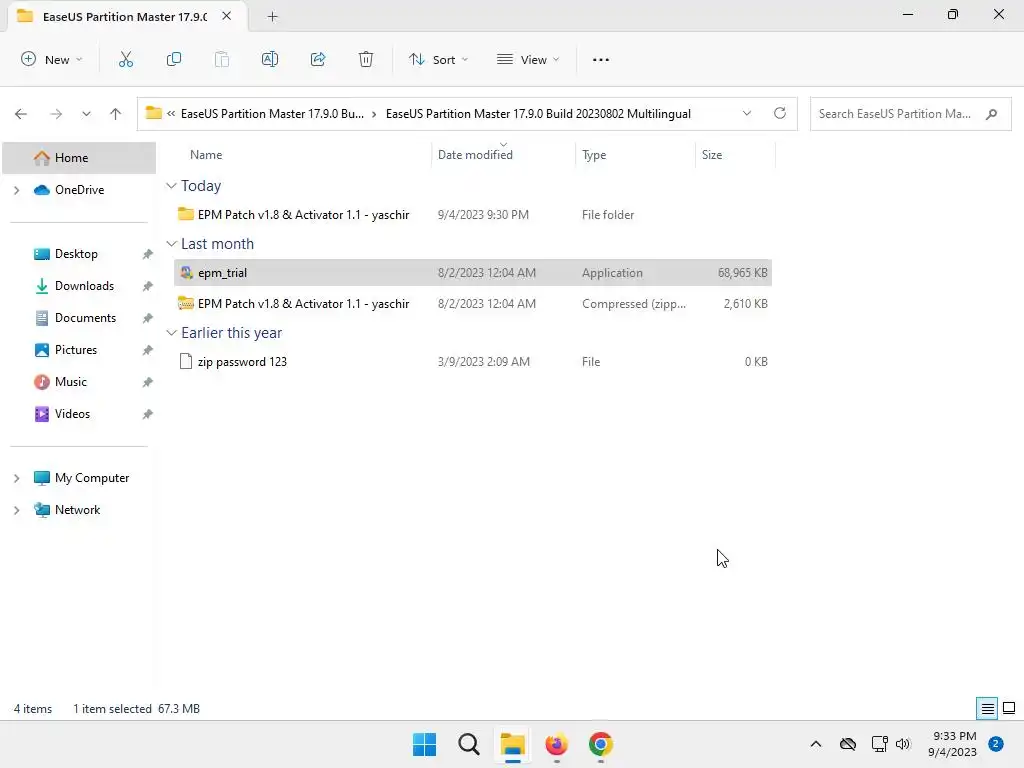Click the Share icon in toolbar

click(x=318, y=59)
